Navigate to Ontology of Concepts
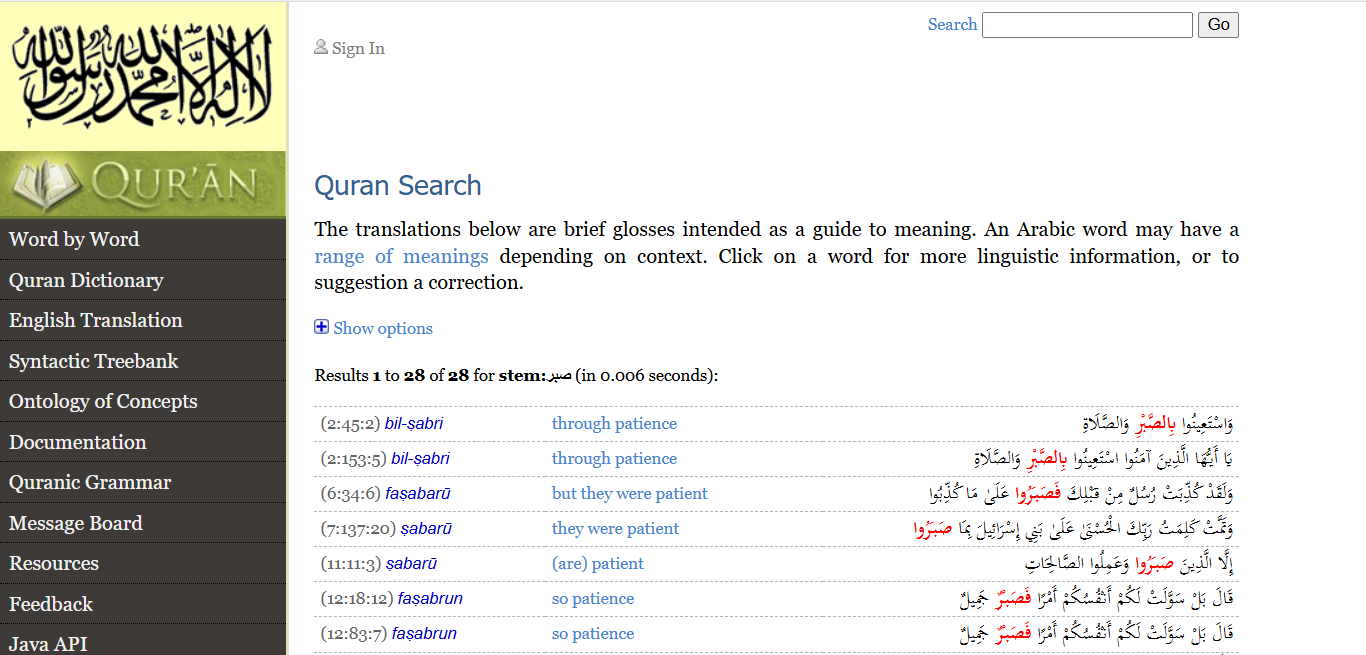This screenshot has width=1366, height=655. (103, 402)
